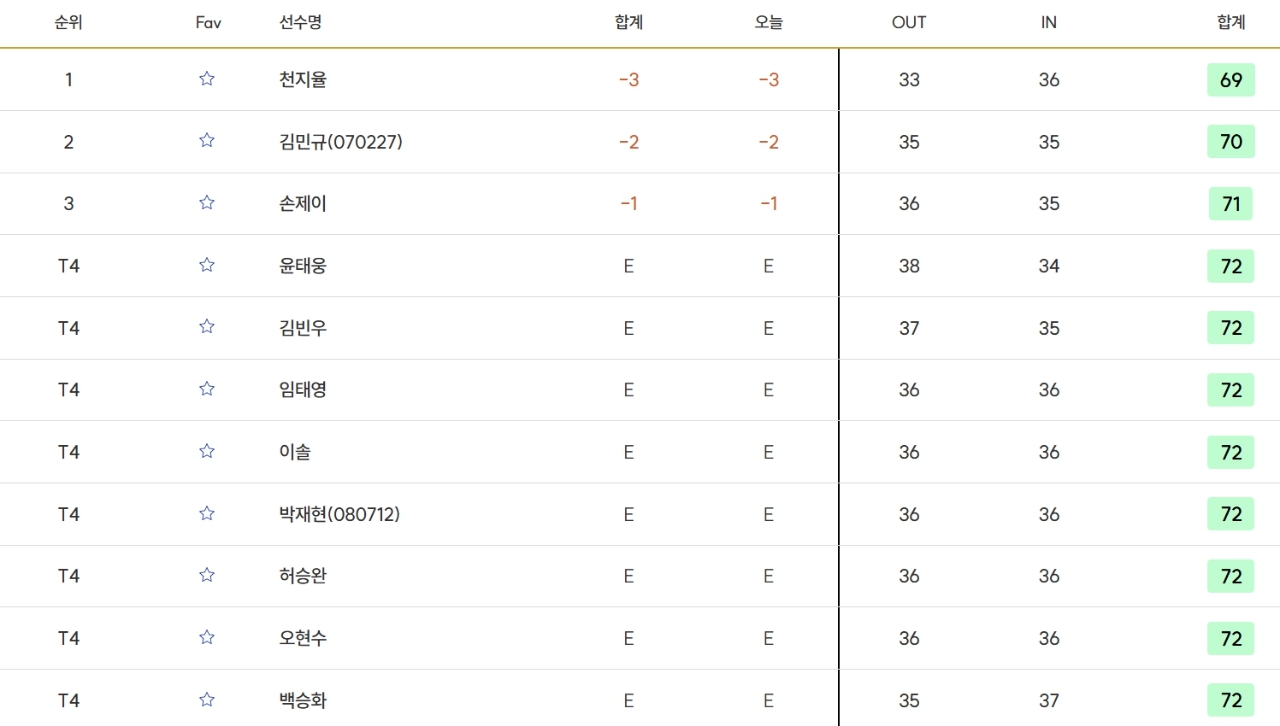Mark 손제이 as a favorite
Screen dimensions: 1280x726
pyautogui.click(x=207, y=203)
